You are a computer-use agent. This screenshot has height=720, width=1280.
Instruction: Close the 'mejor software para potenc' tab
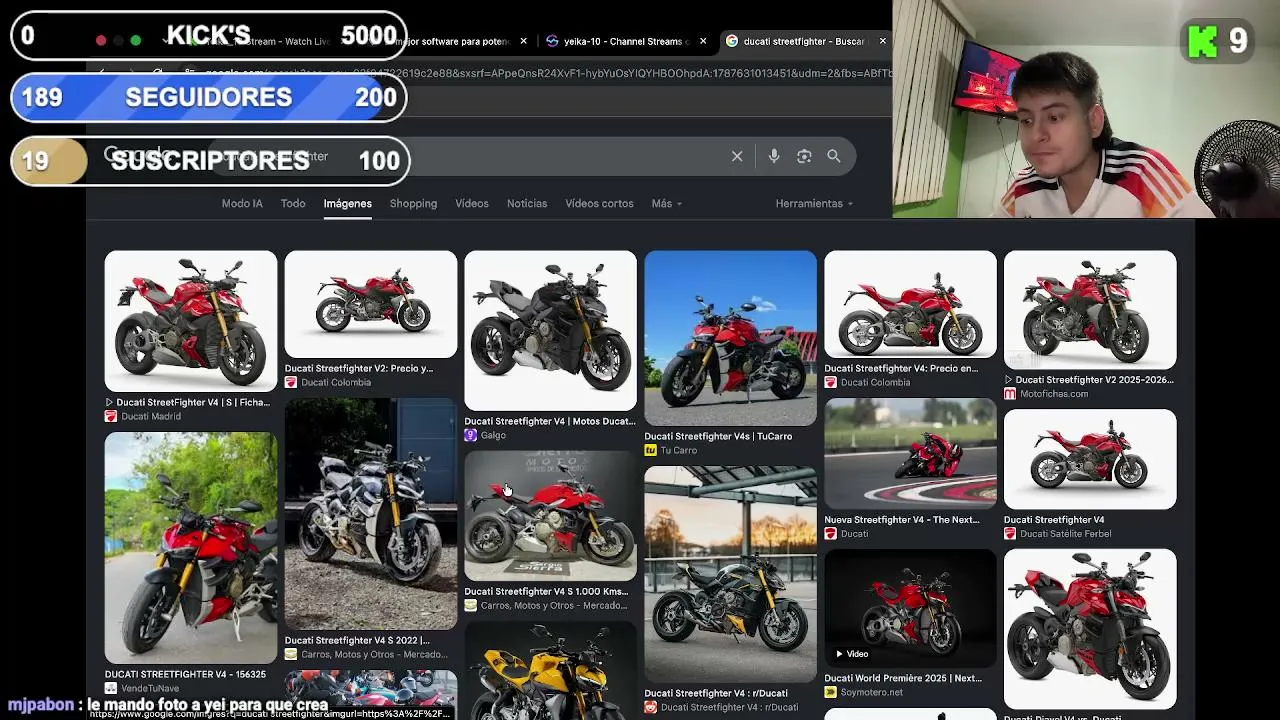[523, 41]
